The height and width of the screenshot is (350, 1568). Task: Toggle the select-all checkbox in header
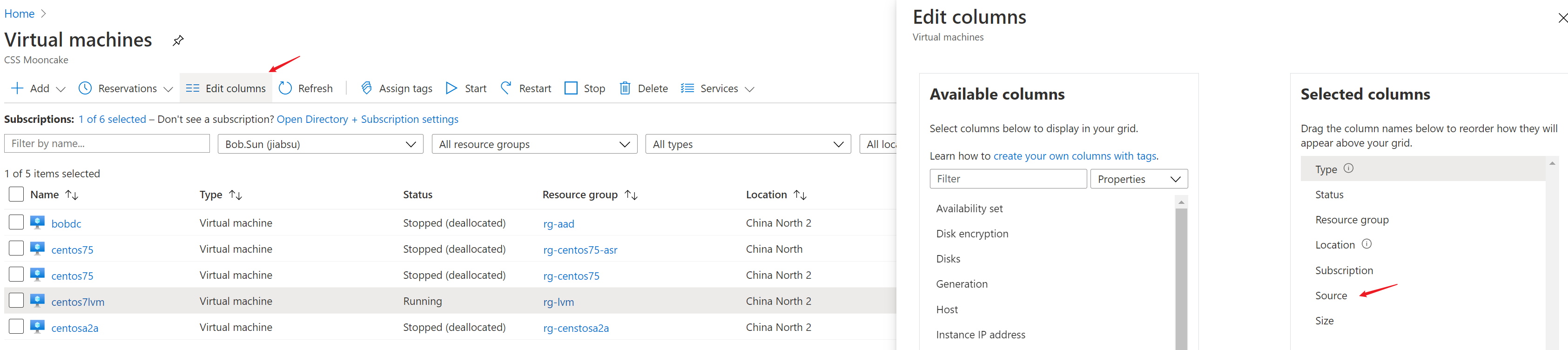pos(16,194)
